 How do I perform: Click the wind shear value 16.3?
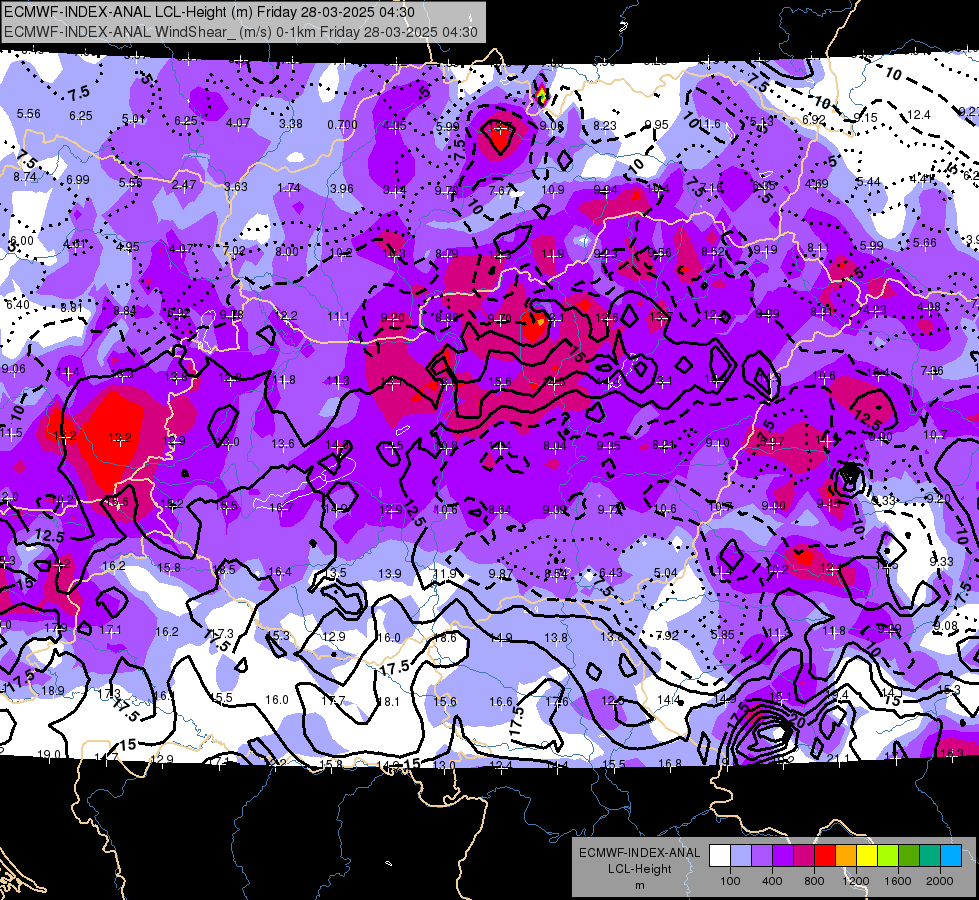click(x=951, y=753)
